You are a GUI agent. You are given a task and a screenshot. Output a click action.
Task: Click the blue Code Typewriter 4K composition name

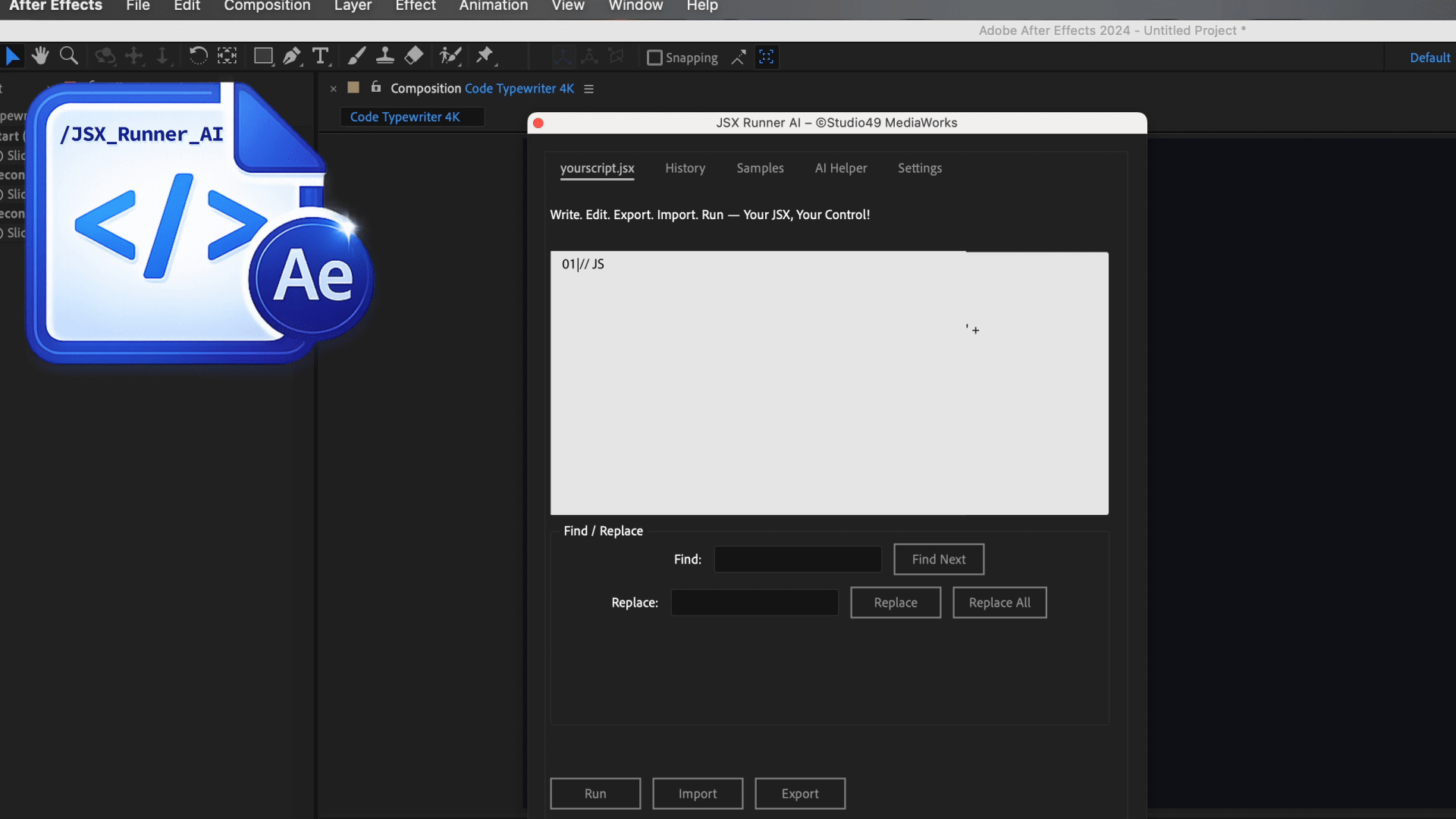pyautogui.click(x=519, y=89)
